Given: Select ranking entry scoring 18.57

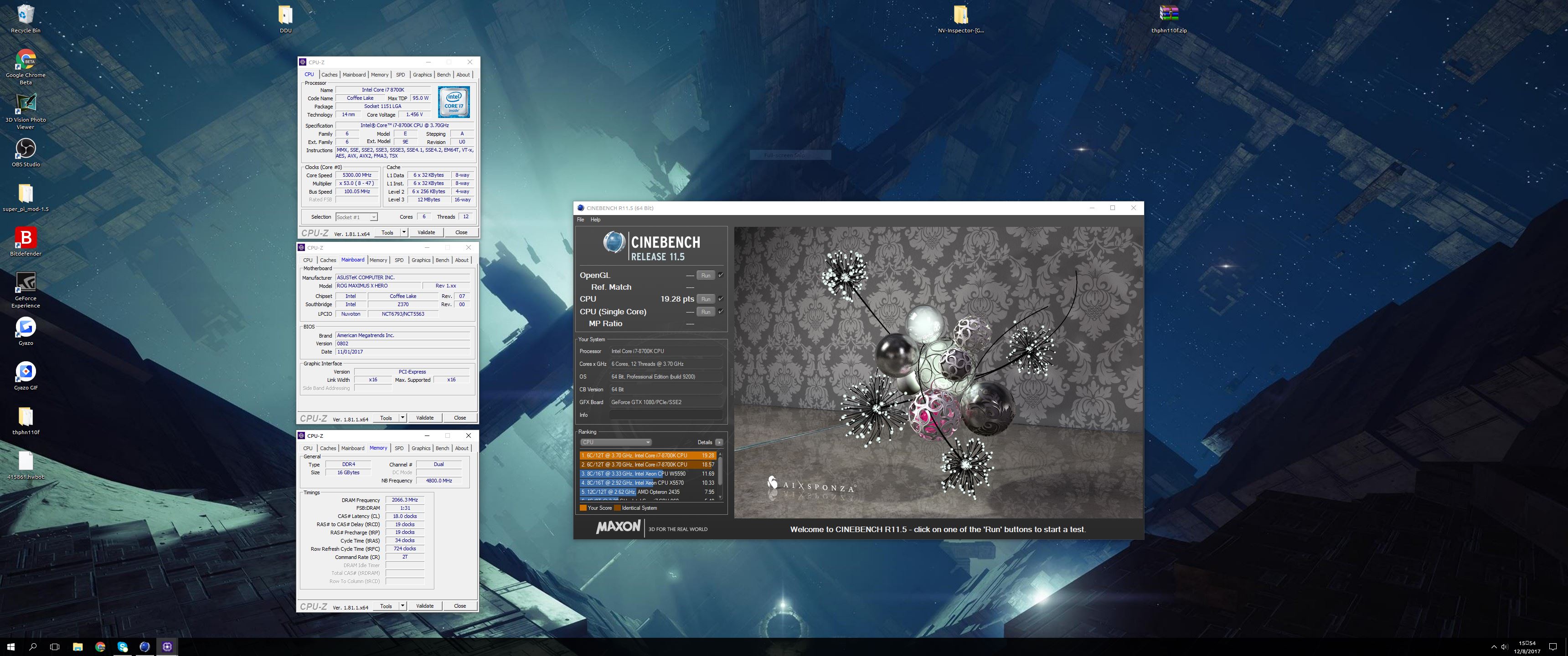Looking at the screenshot, I should point(648,464).
